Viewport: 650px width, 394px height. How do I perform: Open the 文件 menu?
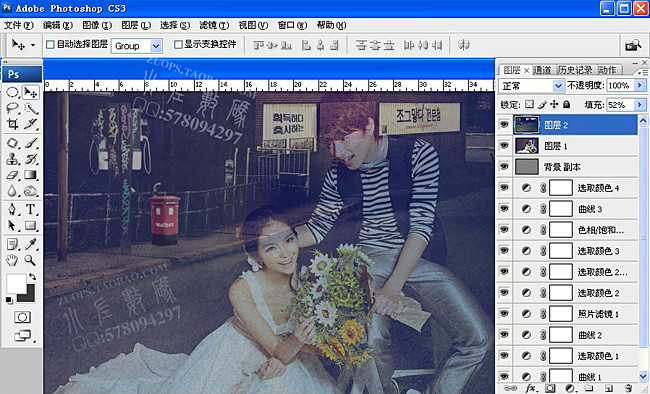tap(19, 25)
